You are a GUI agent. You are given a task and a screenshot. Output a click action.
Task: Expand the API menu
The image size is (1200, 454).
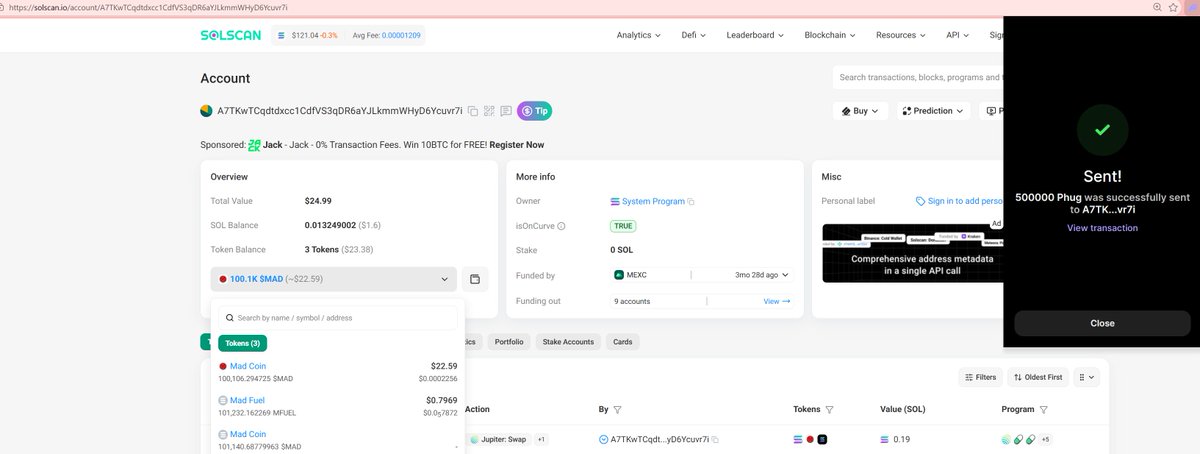coord(958,35)
